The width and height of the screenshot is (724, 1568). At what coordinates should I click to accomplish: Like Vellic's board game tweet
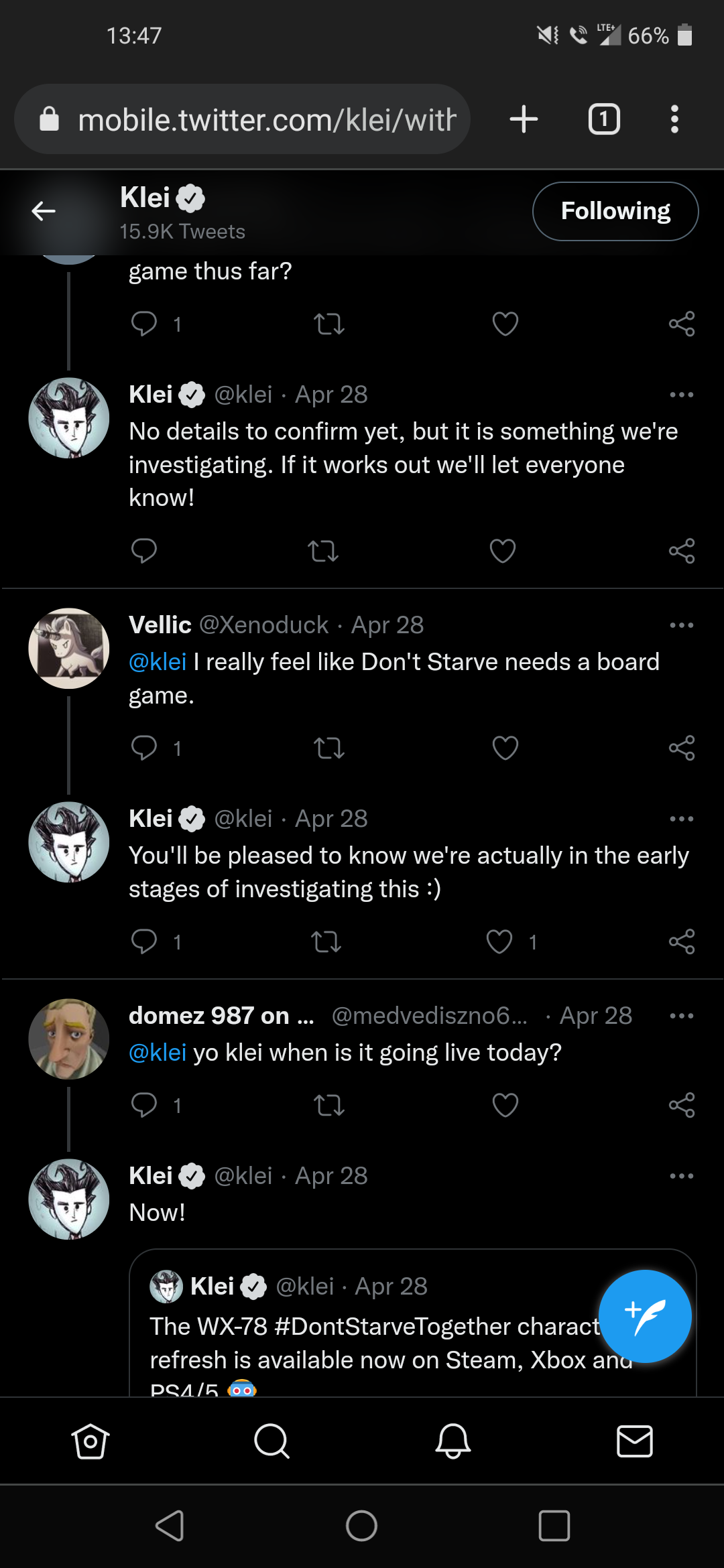click(x=505, y=748)
